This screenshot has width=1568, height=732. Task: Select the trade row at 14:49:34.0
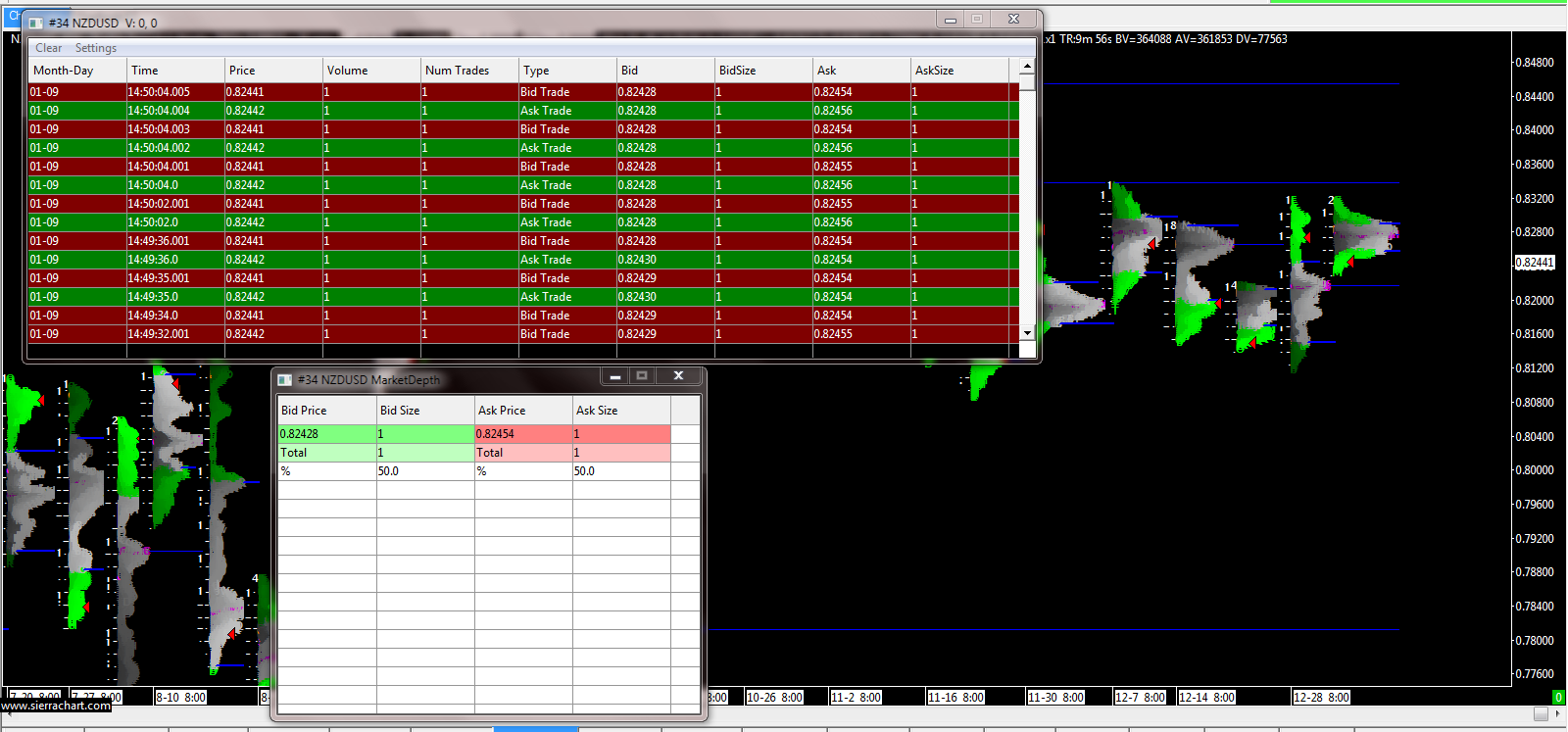[524, 316]
